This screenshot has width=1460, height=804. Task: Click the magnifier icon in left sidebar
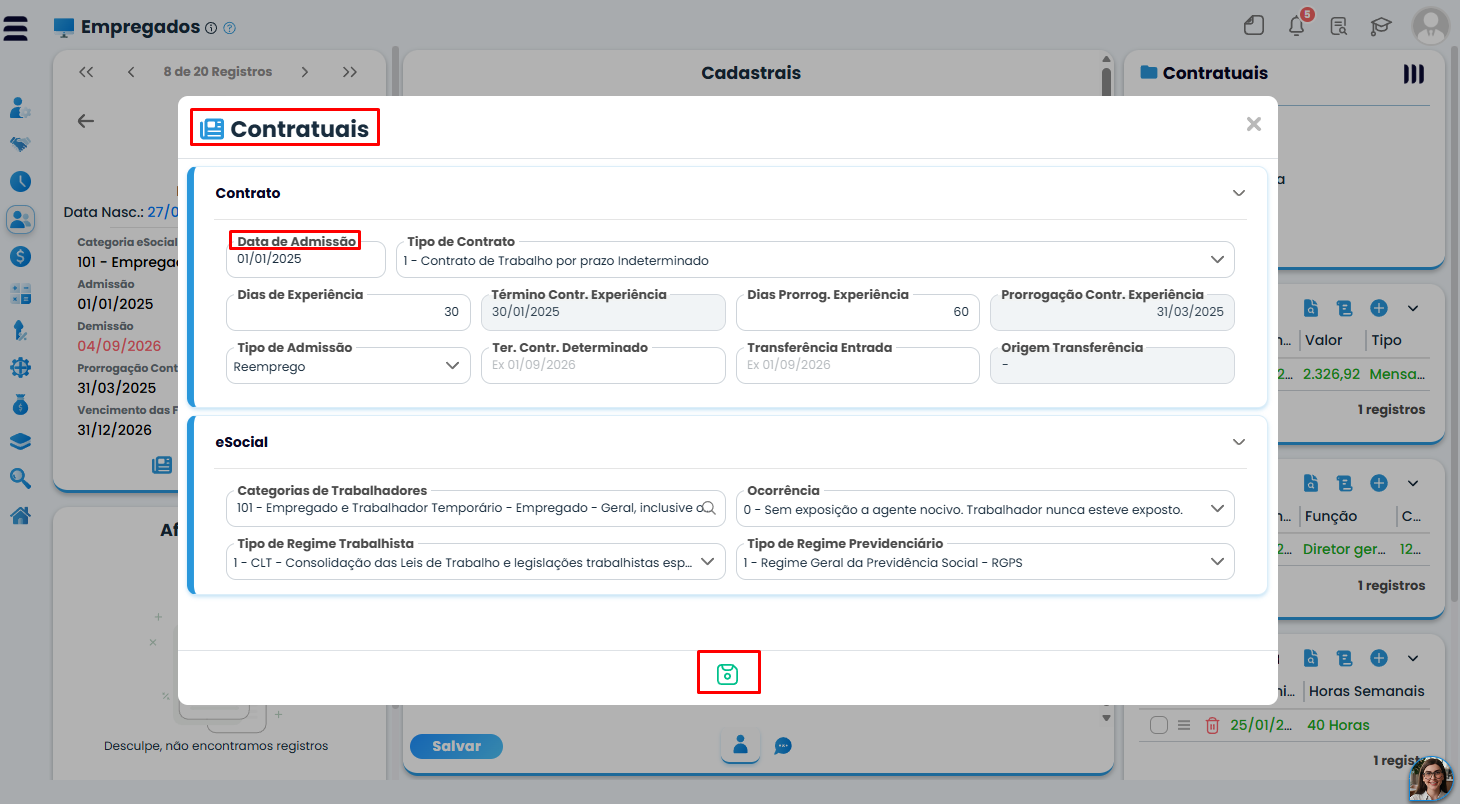(20, 479)
